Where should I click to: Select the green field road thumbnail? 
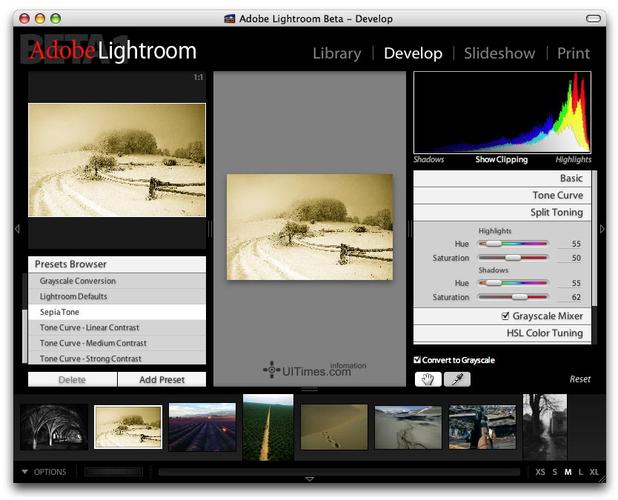(x=268, y=428)
